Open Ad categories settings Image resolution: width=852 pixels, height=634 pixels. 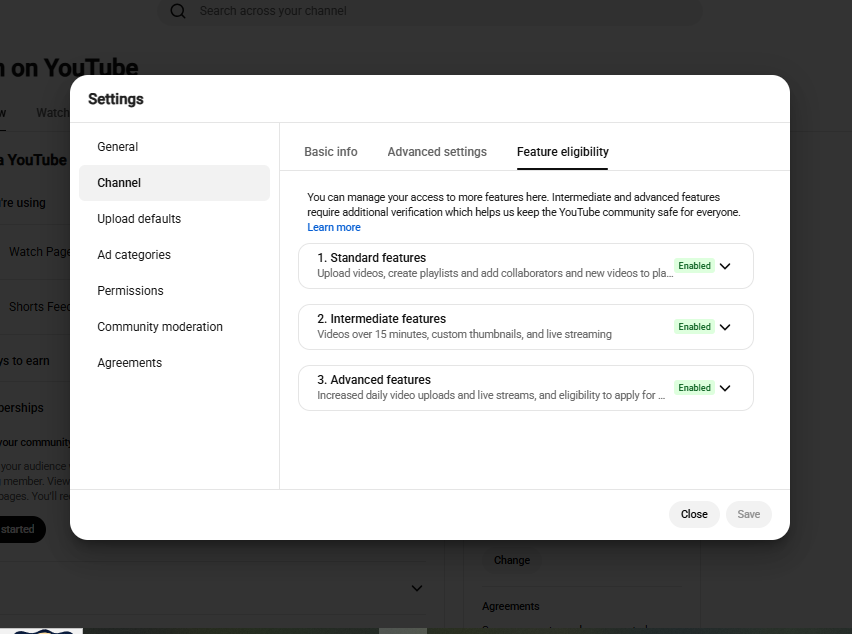[174, 254]
